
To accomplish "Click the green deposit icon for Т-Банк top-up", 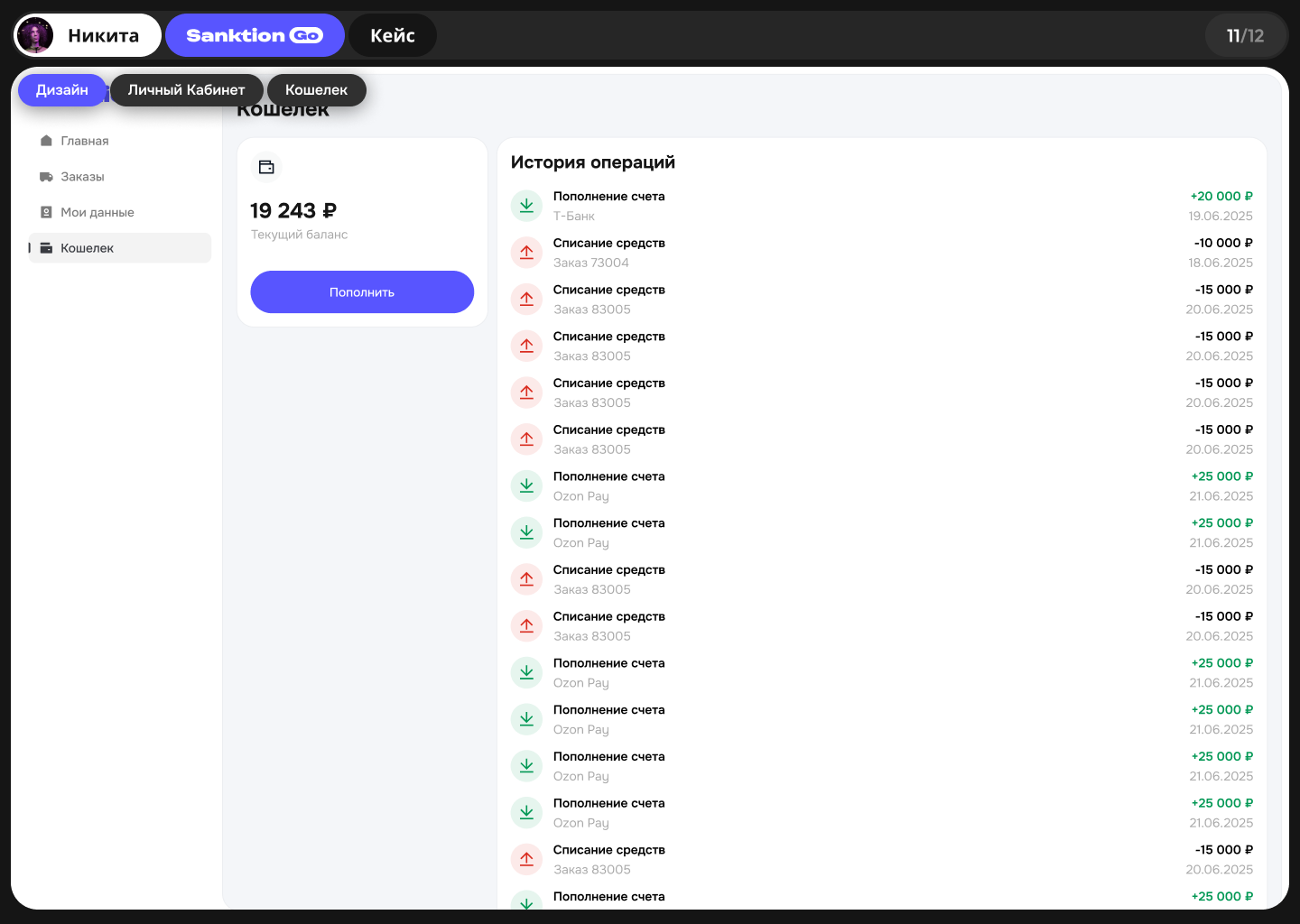I will pos(526,205).
